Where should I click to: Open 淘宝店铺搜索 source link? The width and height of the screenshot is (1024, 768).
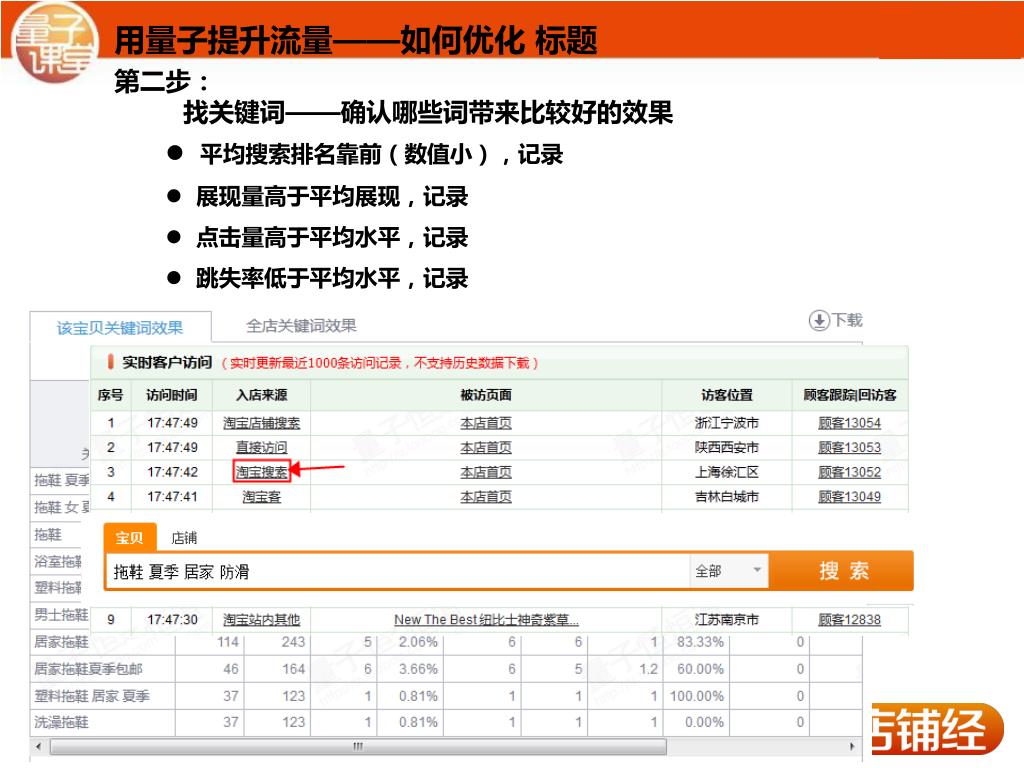coord(261,423)
